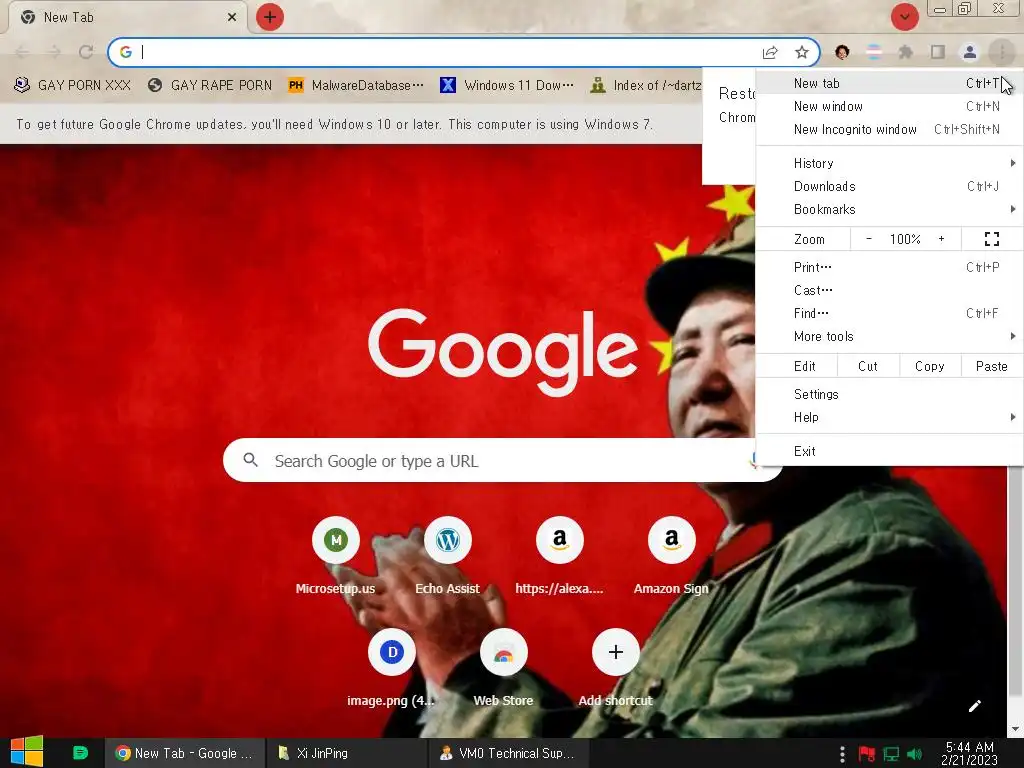The image size is (1024, 768).
Task: Click the Windows Start button
Action: point(27,752)
